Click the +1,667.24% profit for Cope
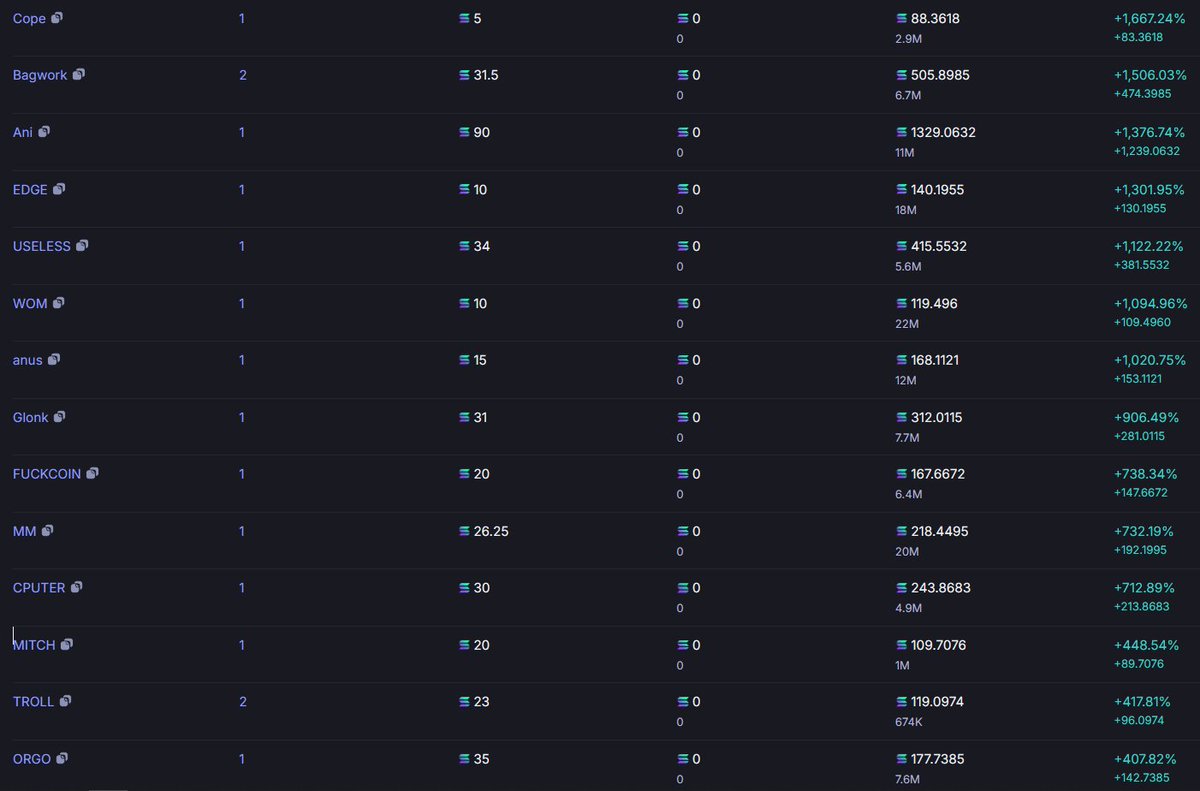 [x=1149, y=18]
